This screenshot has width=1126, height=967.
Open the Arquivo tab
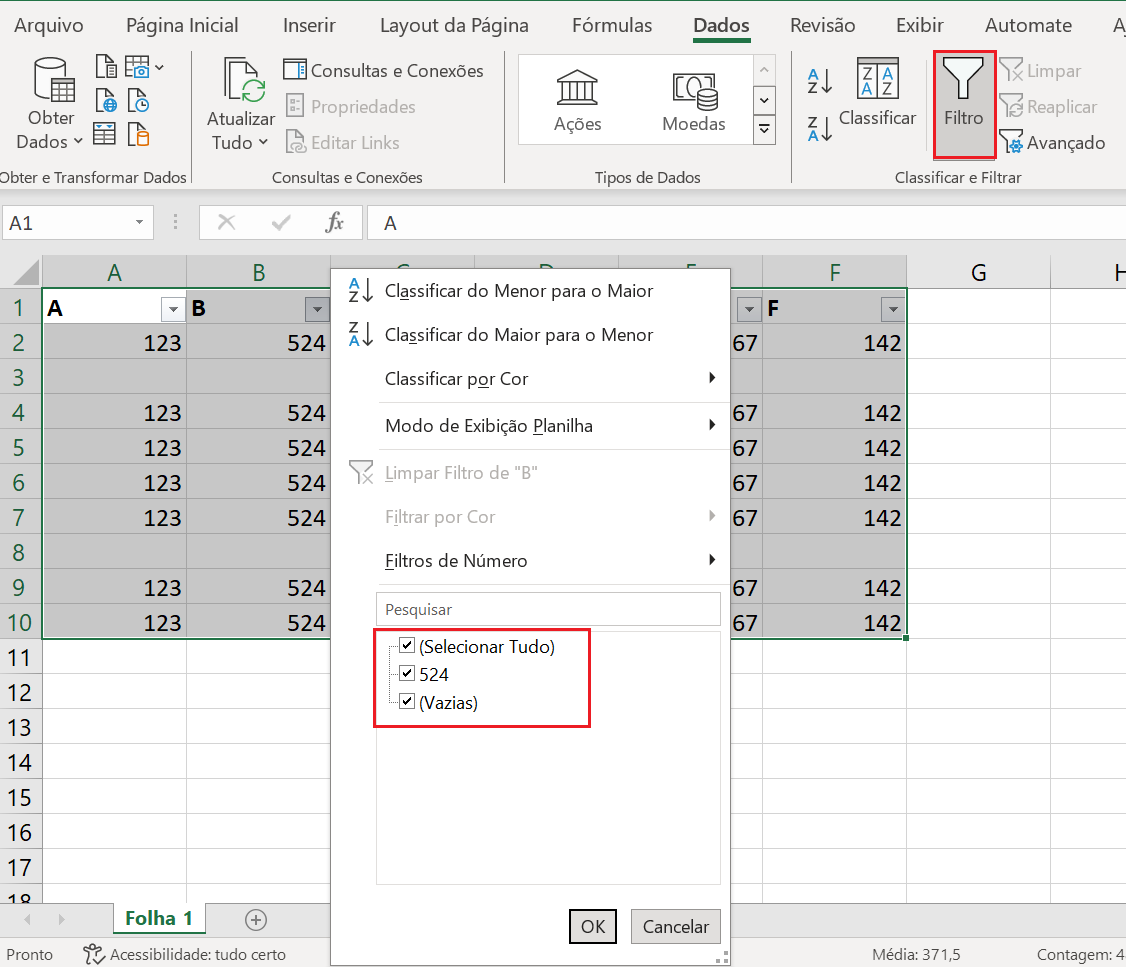click(x=49, y=25)
